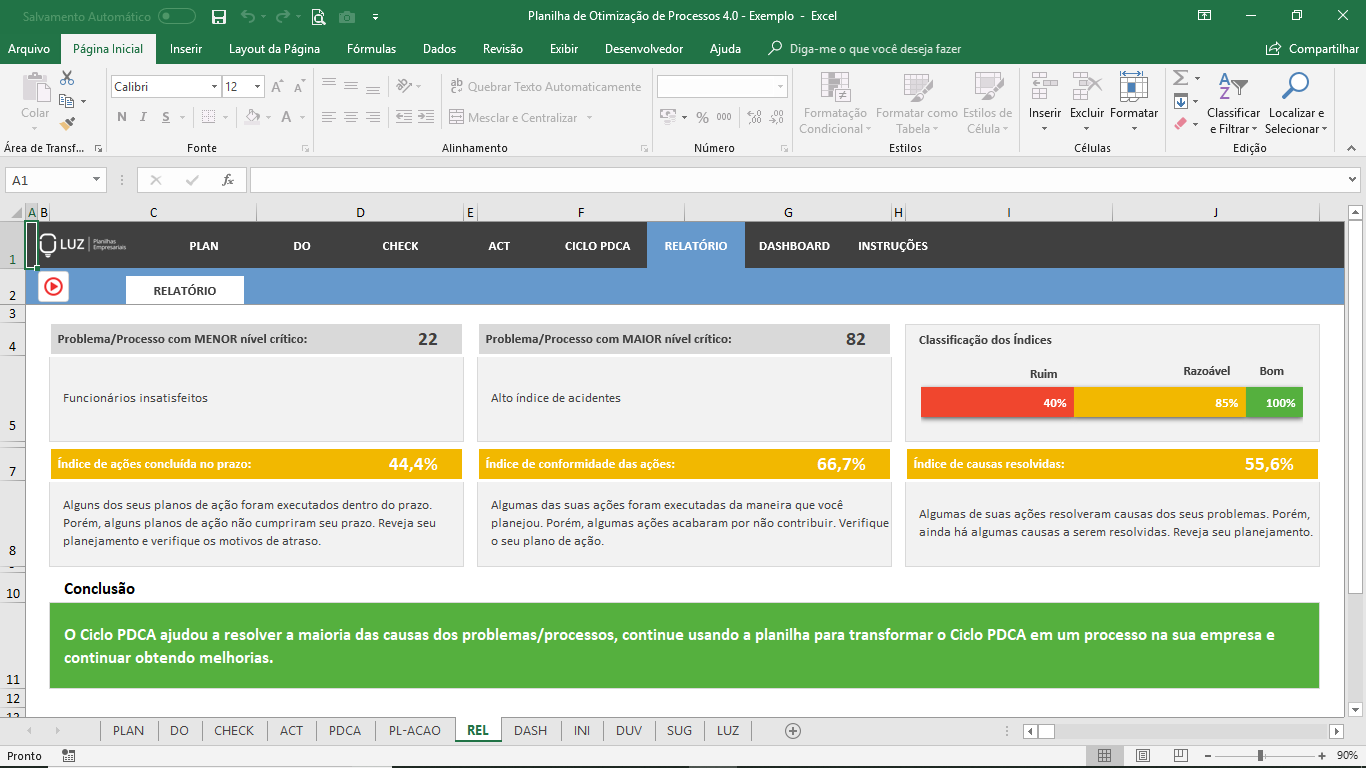The height and width of the screenshot is (768, 1366).
Task: Toggle the Salvamento Automático switch
Action: click(x=177, y=16)
